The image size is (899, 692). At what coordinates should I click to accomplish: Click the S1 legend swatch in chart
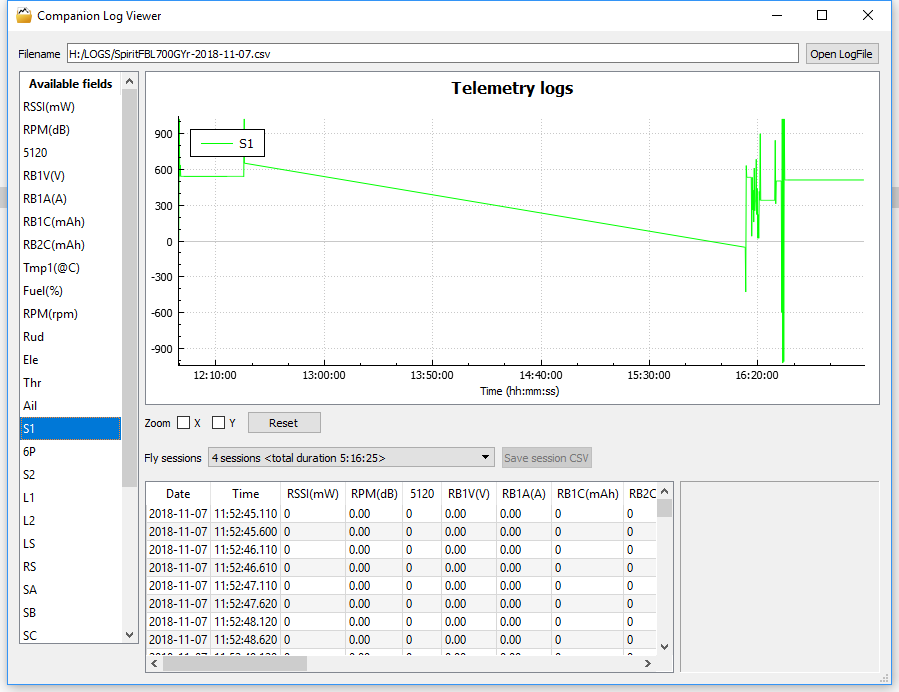coord(216,144)
